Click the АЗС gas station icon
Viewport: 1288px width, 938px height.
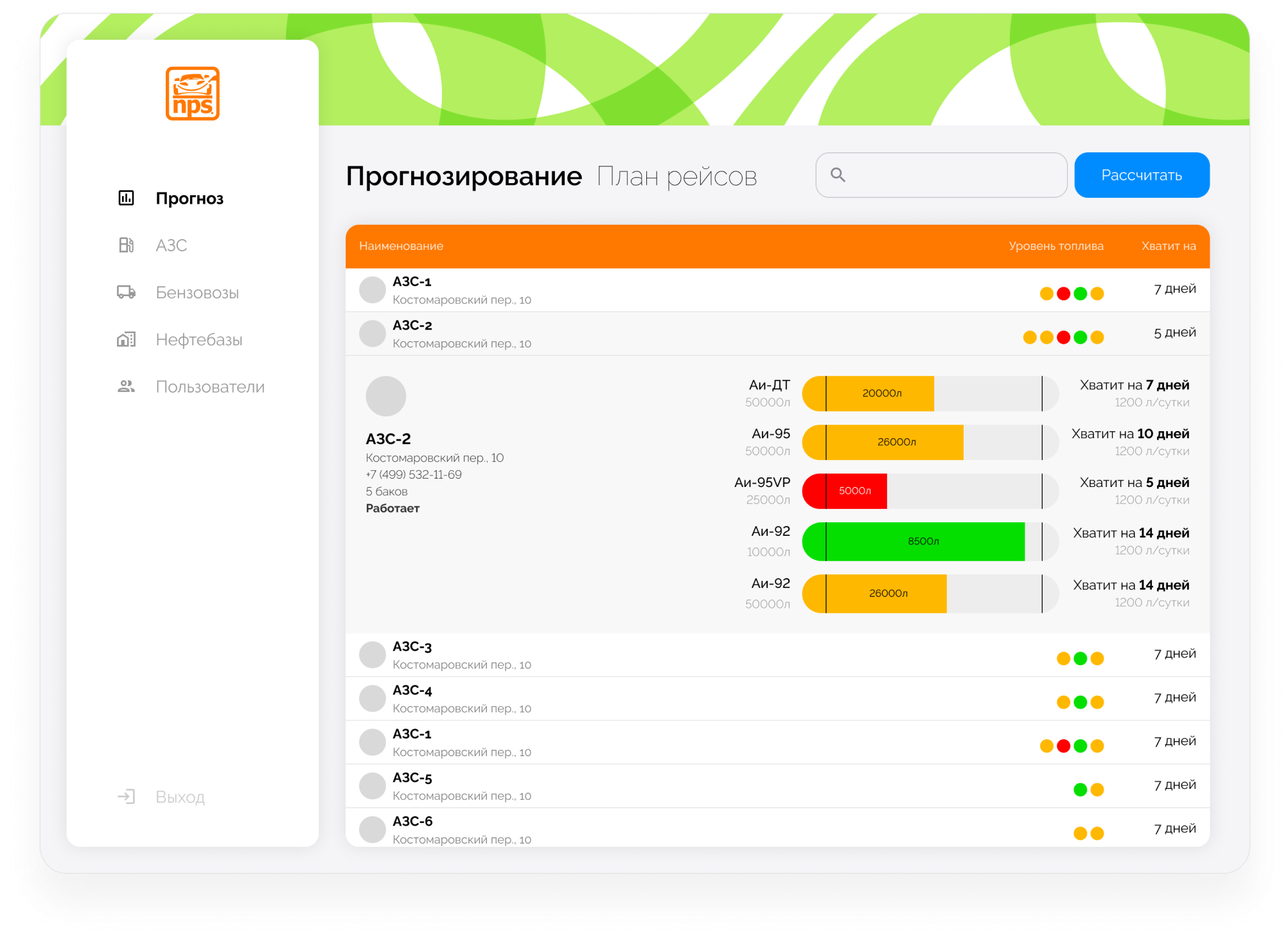tap(127, 245)
